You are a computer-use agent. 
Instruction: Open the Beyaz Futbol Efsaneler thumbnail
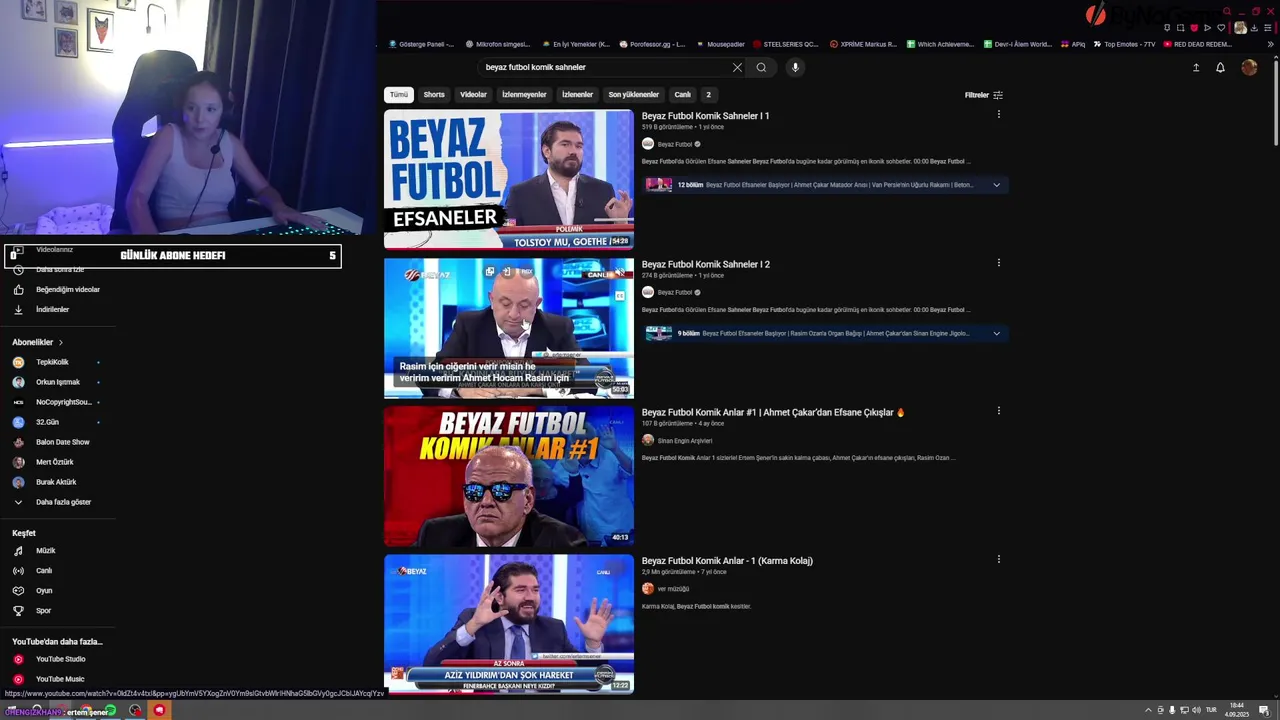508,179
